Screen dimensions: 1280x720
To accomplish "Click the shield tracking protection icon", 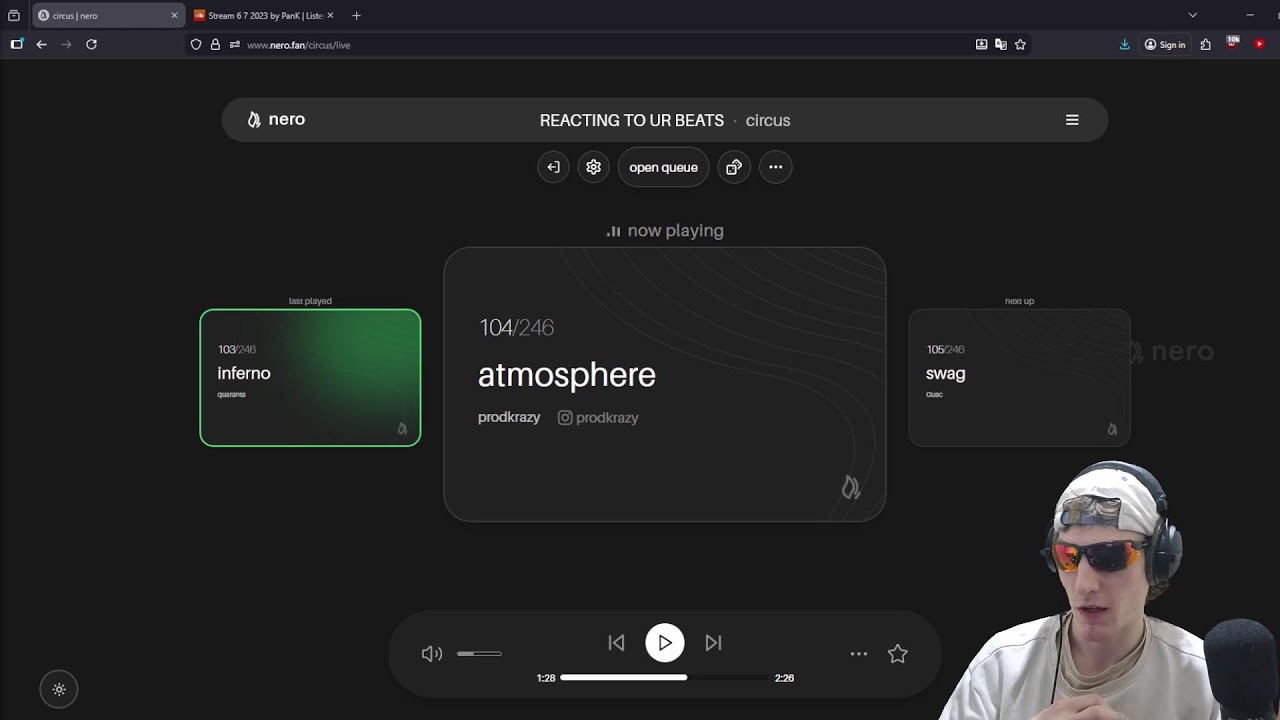I will coord(196,44).
